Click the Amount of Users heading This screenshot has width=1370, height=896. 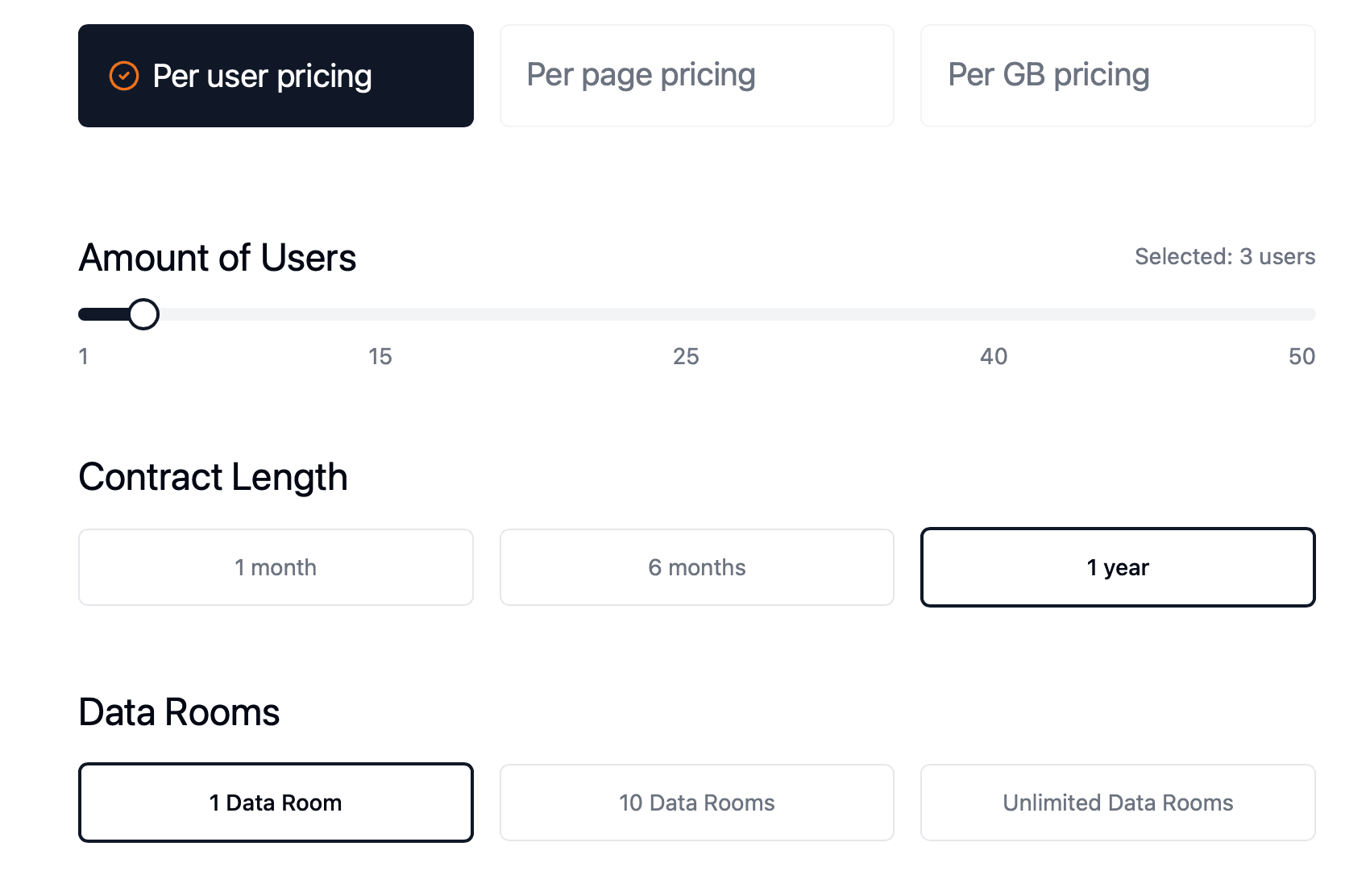coord(217,258)
